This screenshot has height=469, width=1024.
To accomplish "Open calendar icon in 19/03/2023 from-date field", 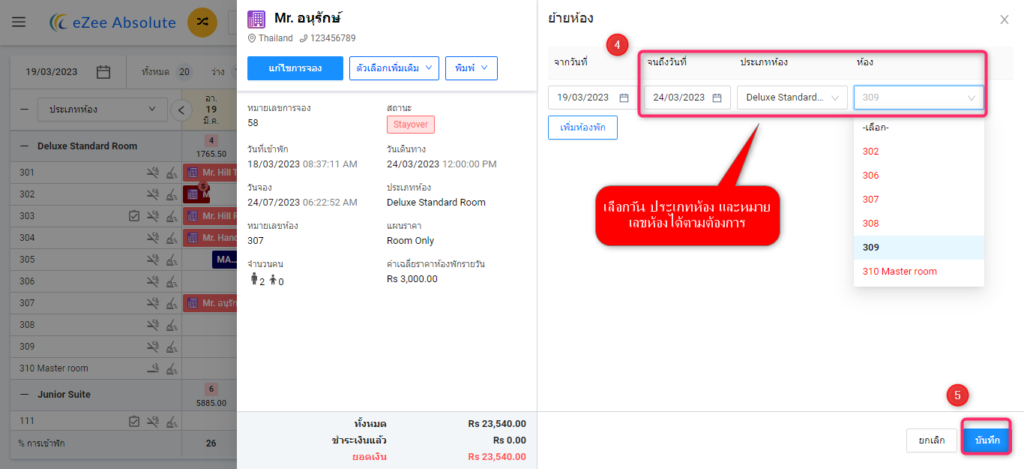I will 624,98.
